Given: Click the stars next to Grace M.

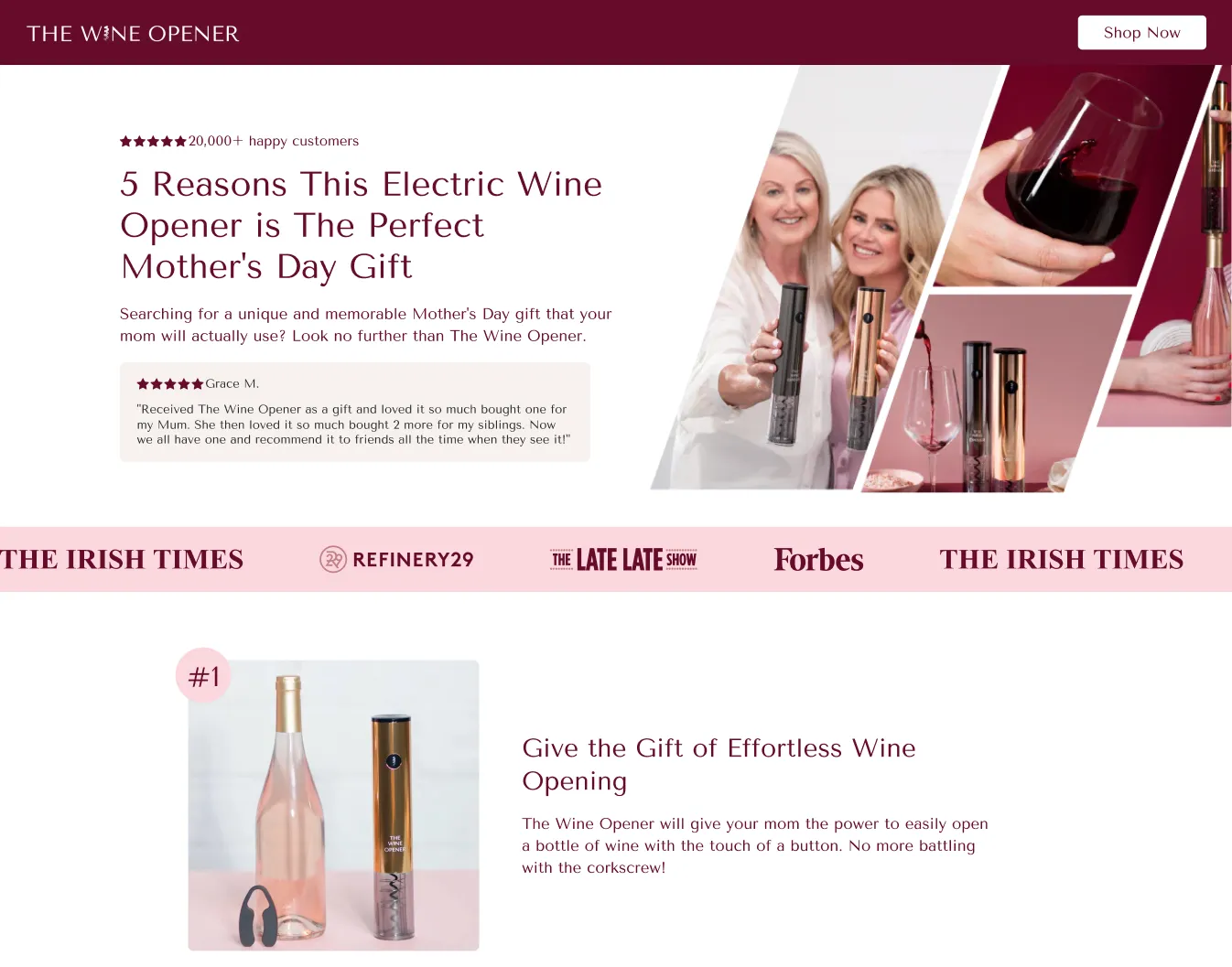Looking at the screenshot, I should click(170, 384).
